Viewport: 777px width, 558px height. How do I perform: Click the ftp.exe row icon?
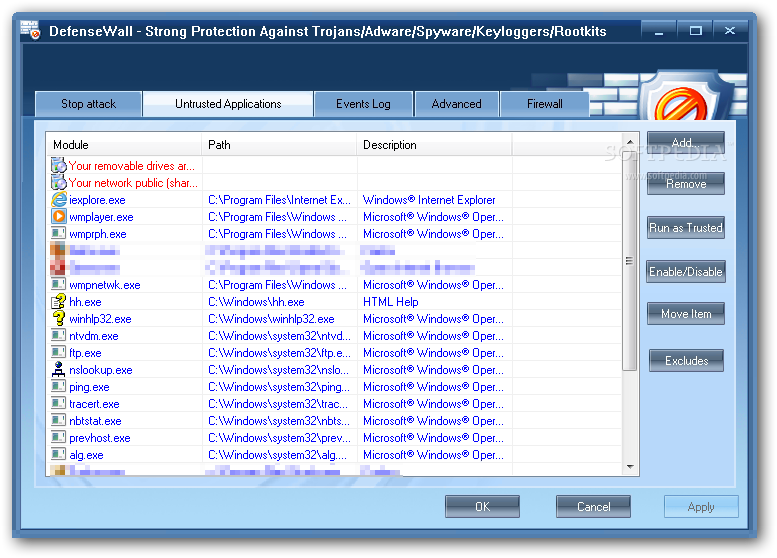(58, 352)
